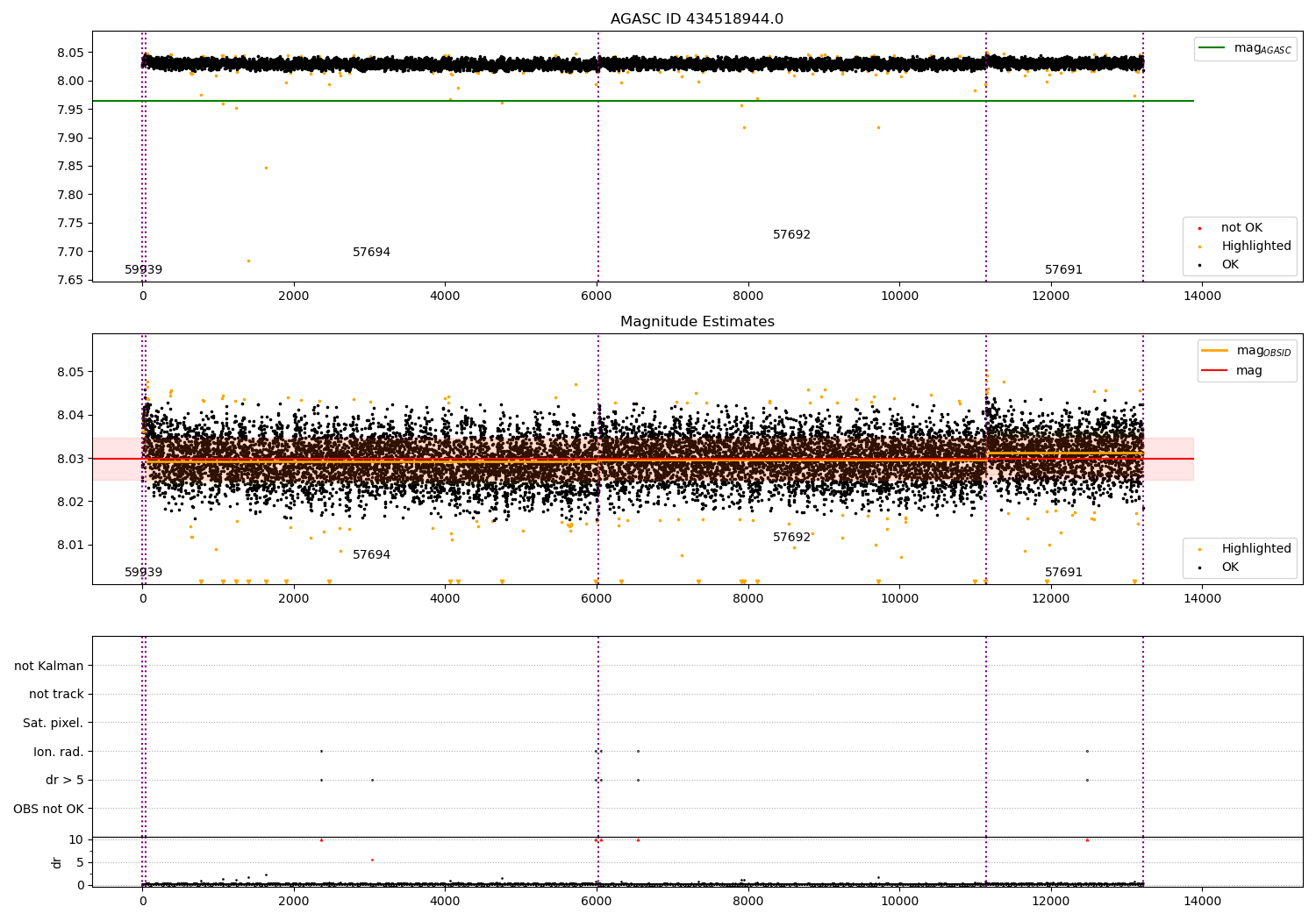Click the 'Sat. pixel.' y-axis label
Viewport: 1316px width, 921px height.
pyautogui.click(x=54, y=724)
